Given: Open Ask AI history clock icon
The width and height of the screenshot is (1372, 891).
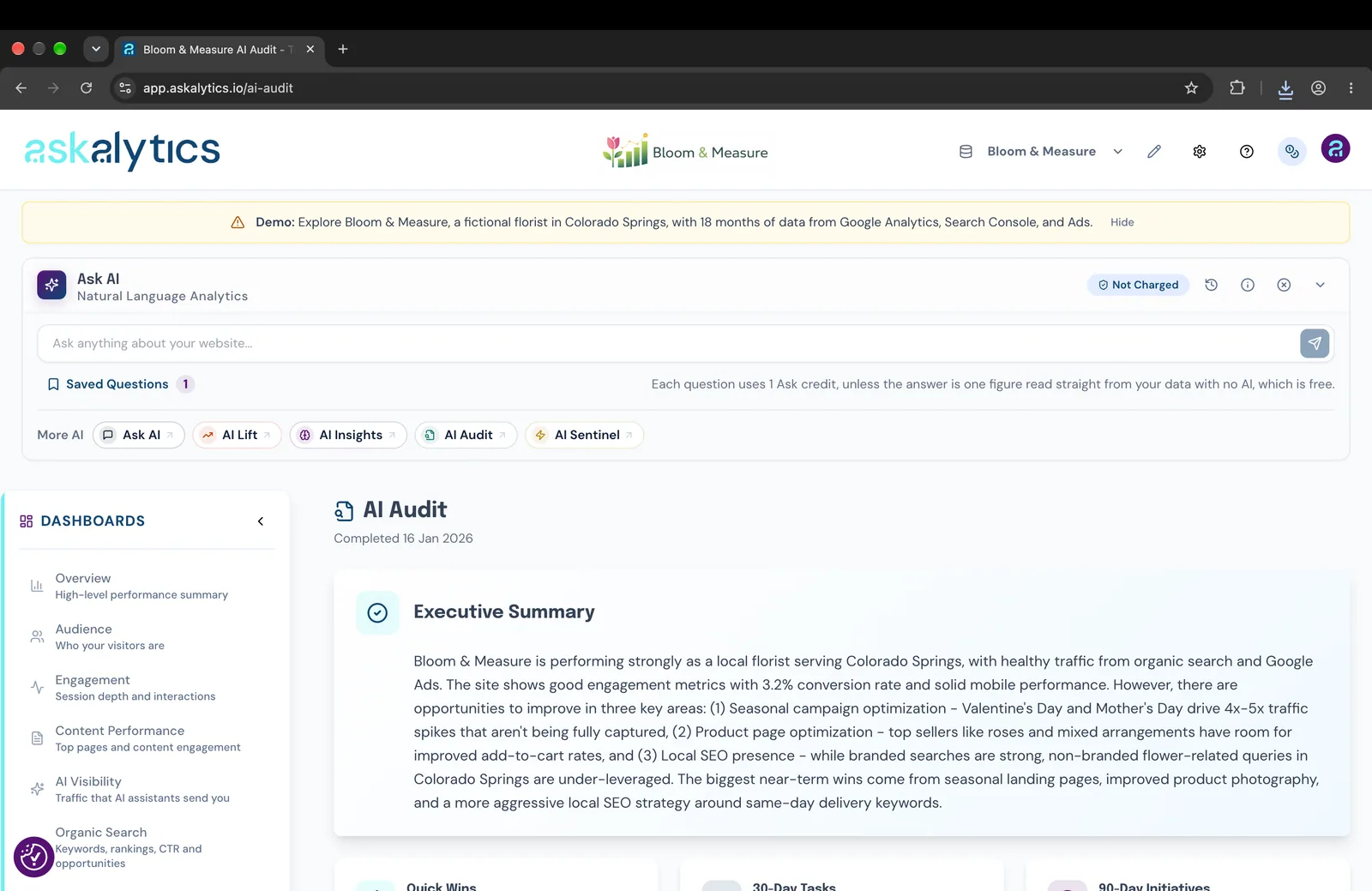Looking at the screenshot, I should tap(1211, 285).
